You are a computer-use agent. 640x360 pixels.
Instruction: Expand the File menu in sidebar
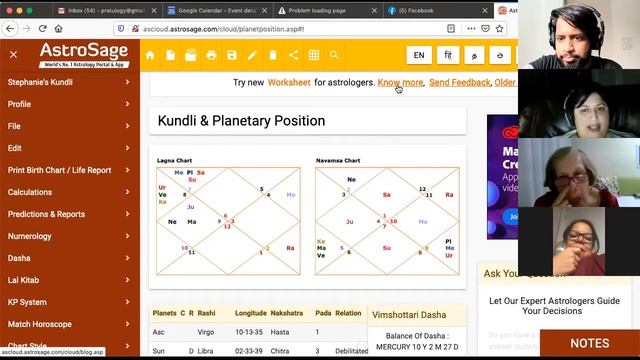(x=70, y=126)
